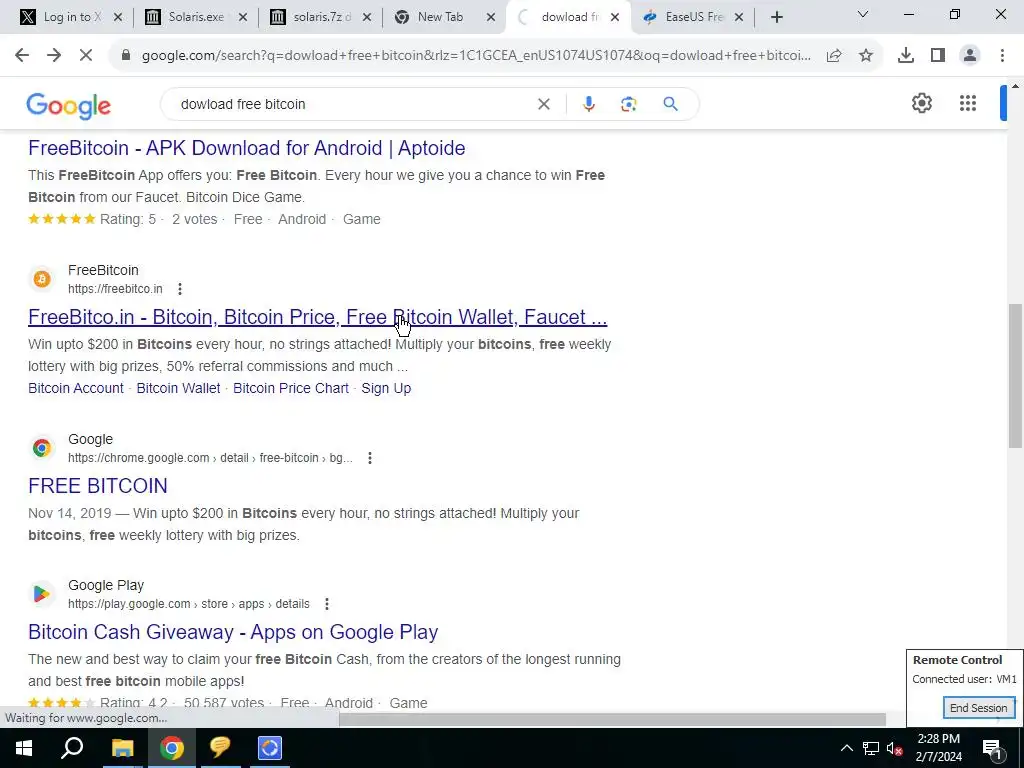Open Windows Start menu
The height and width of the screenshot is (768, 1024).
click(23, 748)
